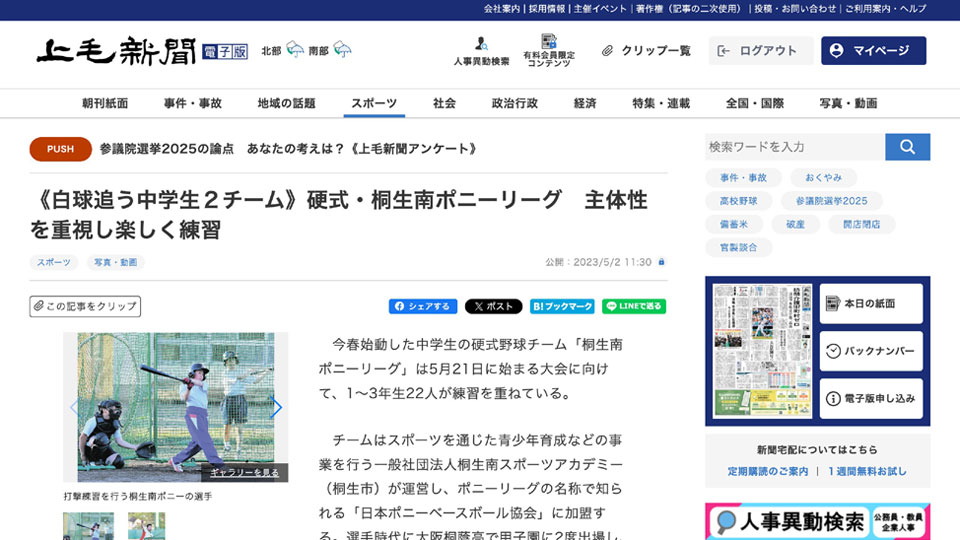Select 朝刊紙面 menu item
The image size is (960, 540).
[x=105, y=103]
